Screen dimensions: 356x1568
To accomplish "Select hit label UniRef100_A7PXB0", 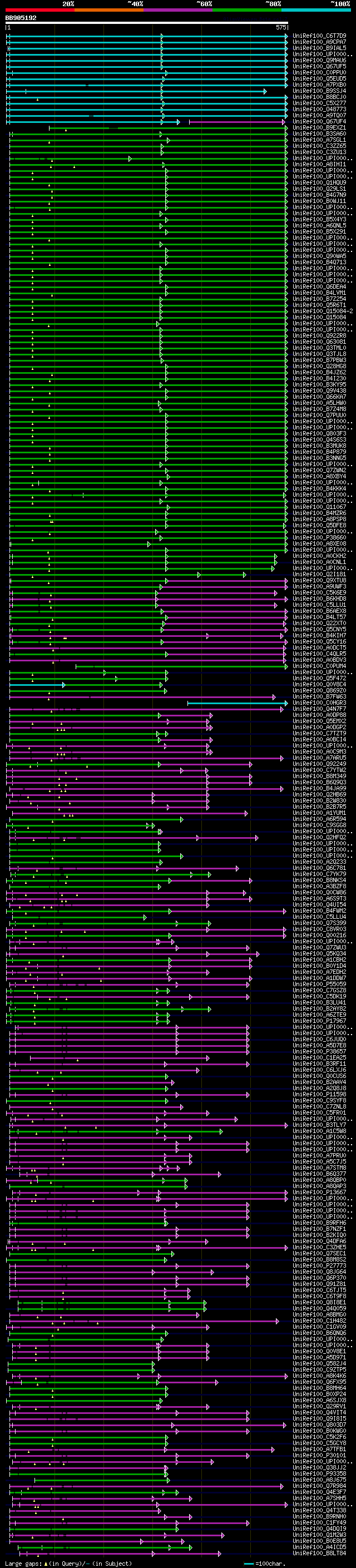I will click(x=319, y=85).
